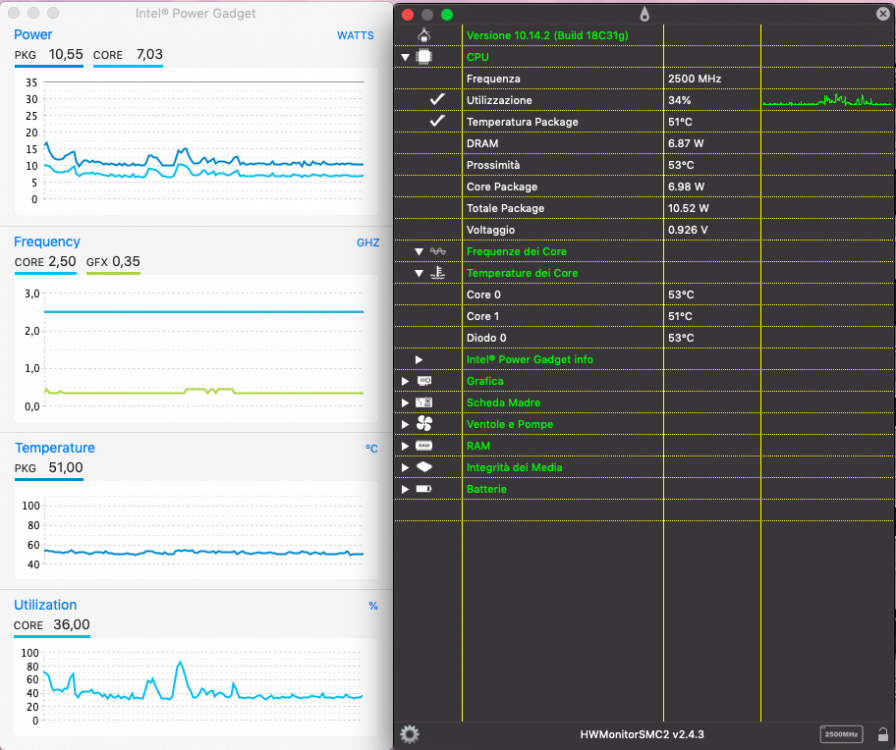Click the wave icon beside Frequenze dei Core
Image resolution: width=896 pixels, height=750 pixels.
(438, 252)
